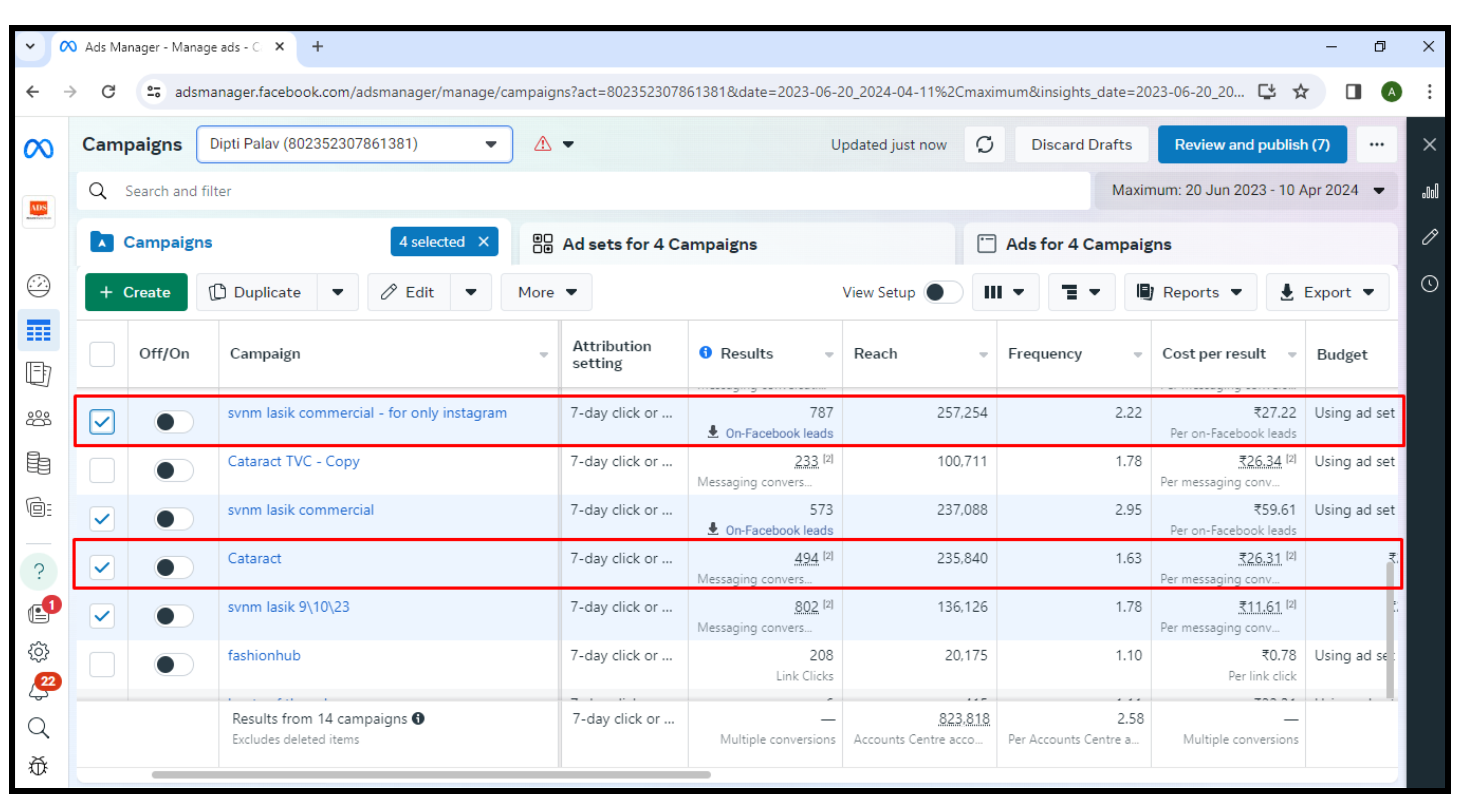The height and width of the screenshot is (812, 1458).
Task: Uncheck the Cataract campaign checkbox
Action: (102, 567)
